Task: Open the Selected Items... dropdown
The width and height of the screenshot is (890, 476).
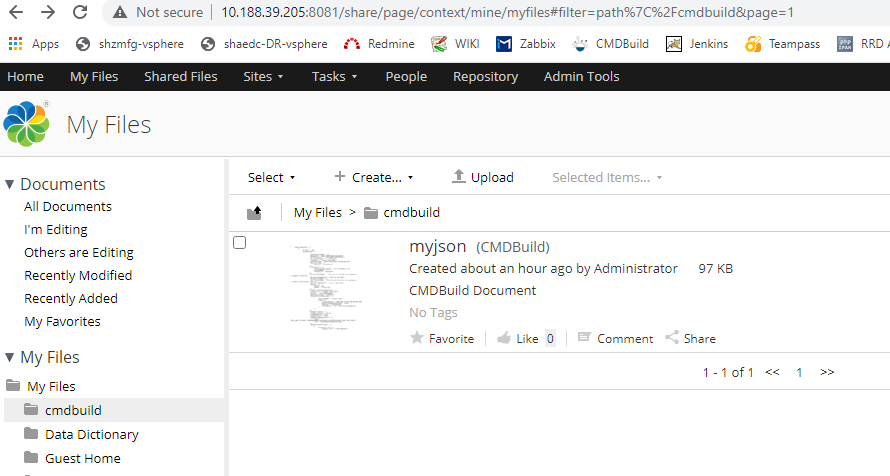Action: tap(607, 178)
